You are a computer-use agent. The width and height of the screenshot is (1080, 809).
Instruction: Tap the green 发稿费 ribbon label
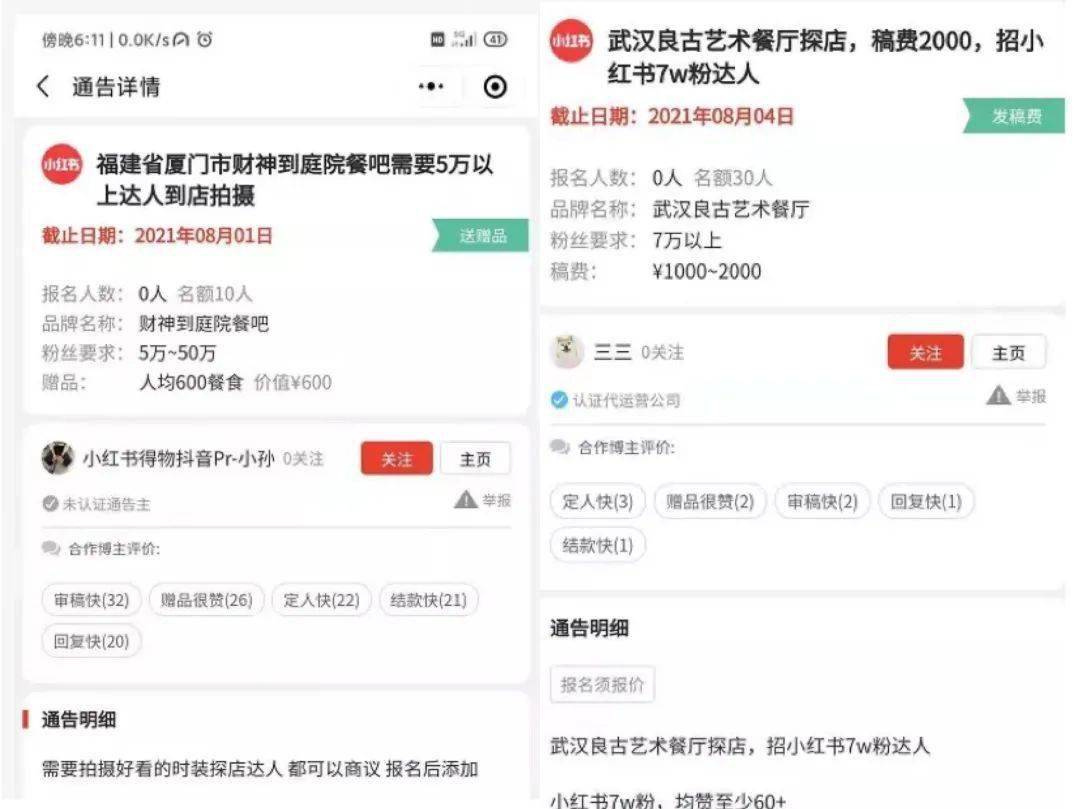pos(1015,116)
